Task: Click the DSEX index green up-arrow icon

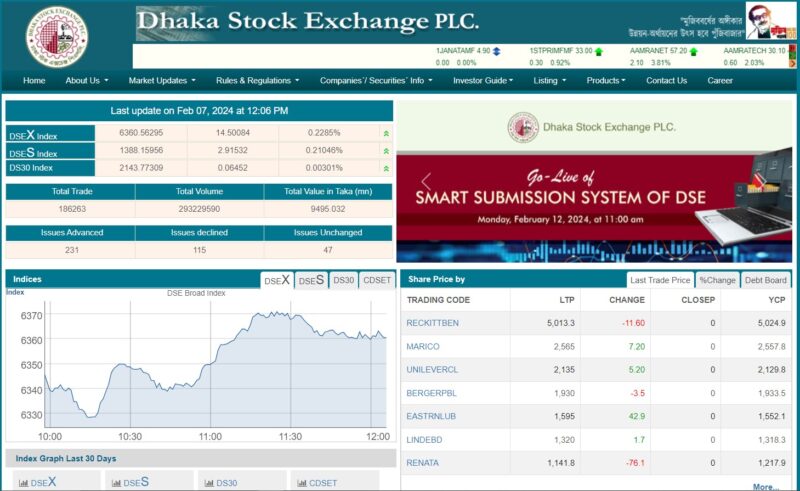Action: click(386, 134)
